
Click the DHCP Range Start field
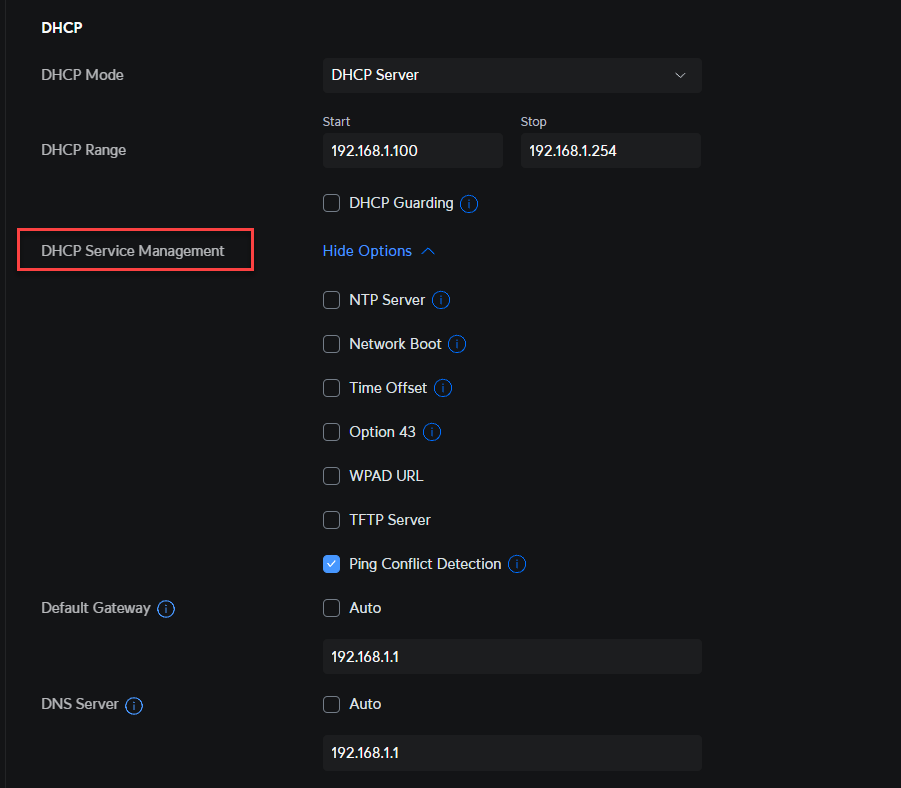pyautogui.click(x=412, y=151)
